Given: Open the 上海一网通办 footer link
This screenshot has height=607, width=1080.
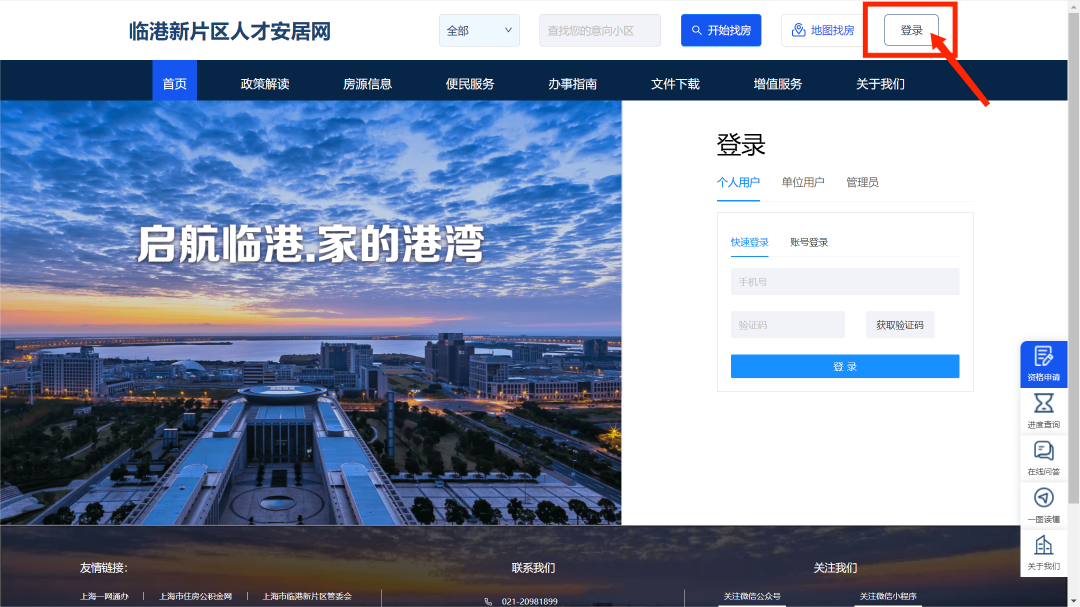Looking at the screenshot, I should click(x=104, y=597).
